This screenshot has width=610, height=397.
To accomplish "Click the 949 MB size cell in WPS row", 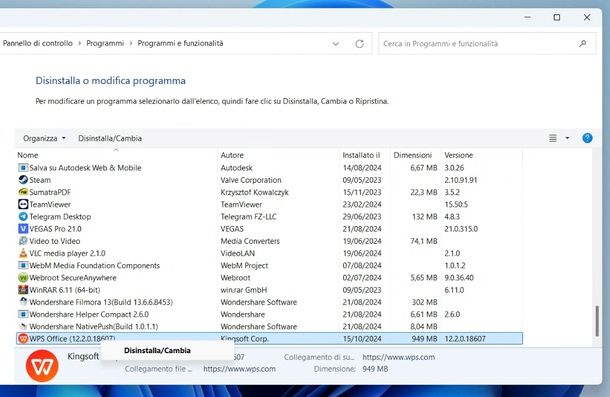I will coord(424,339).
